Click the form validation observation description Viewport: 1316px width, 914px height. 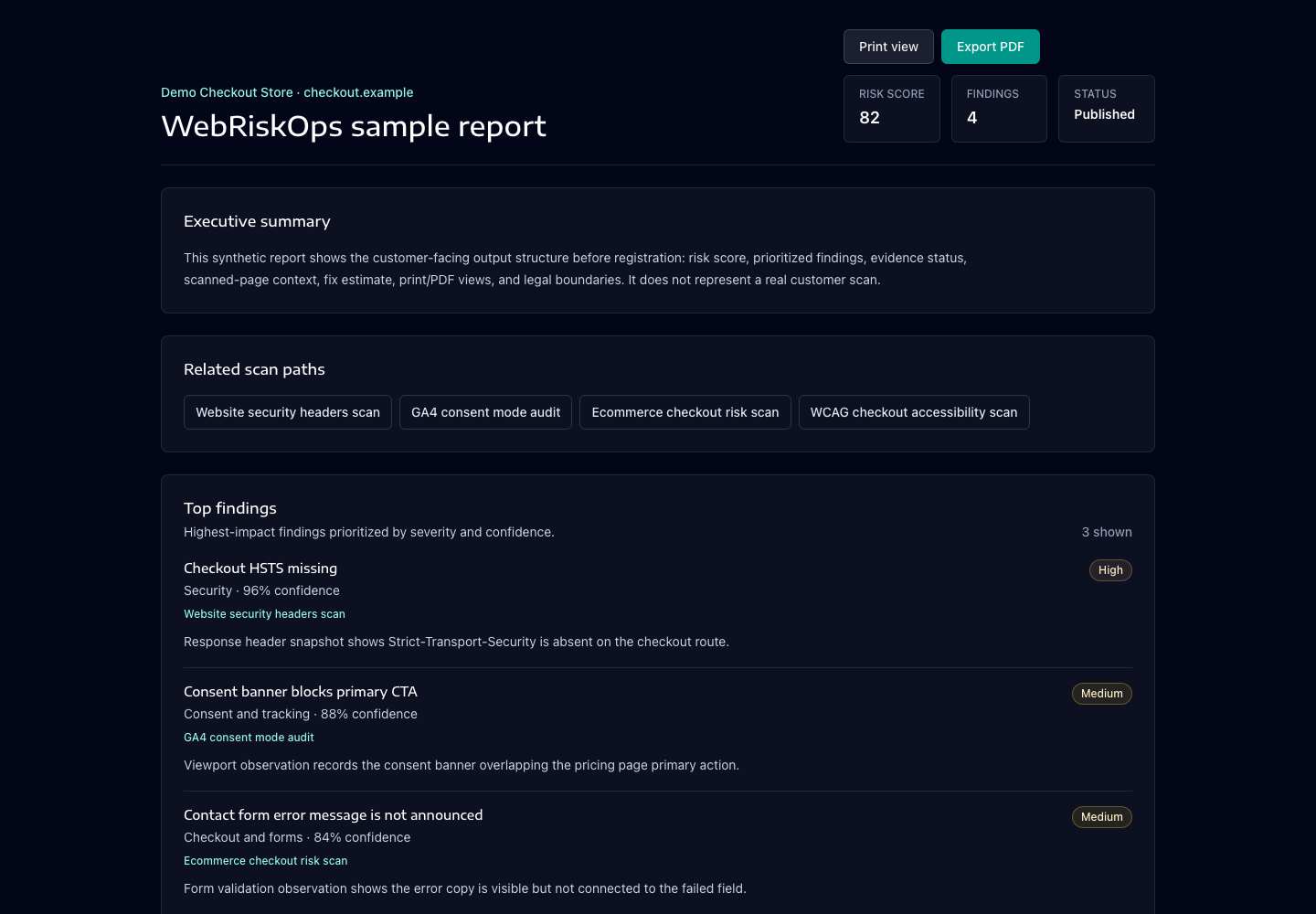pyautogui.click(x=465, y=888)
